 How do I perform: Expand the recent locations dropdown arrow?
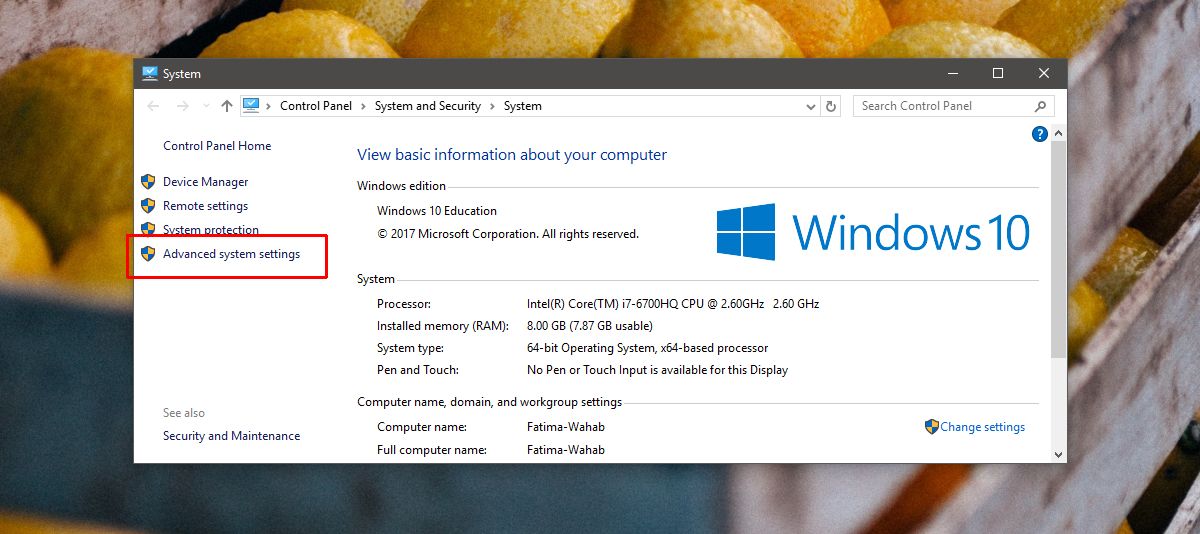[x=206, y=106]
